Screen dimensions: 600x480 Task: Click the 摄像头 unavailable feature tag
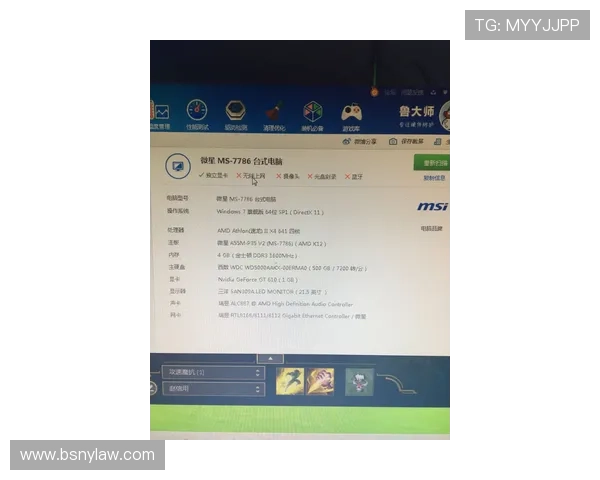click(288, 176)
